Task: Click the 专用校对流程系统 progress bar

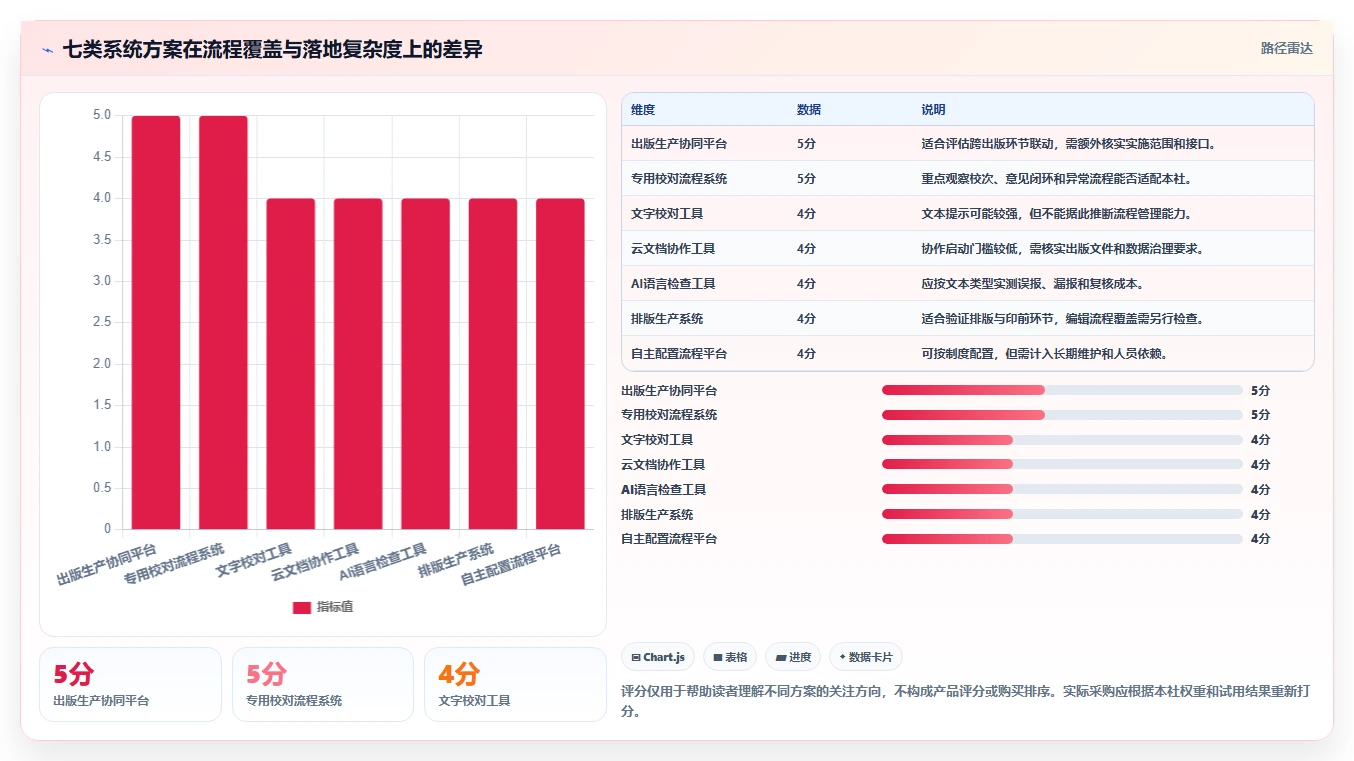Action: click(x=1062, y=415)
